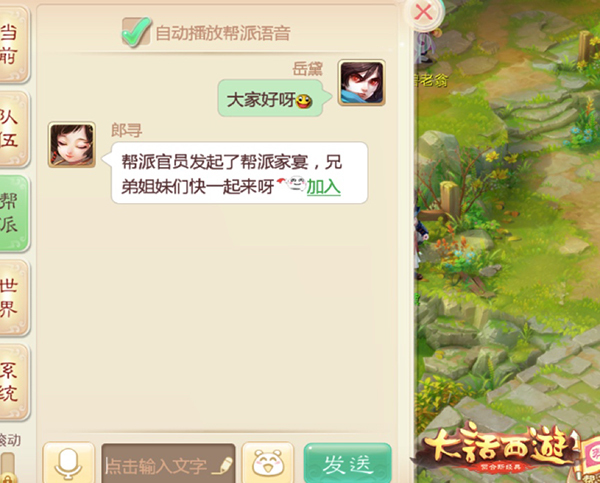Open 岳黛's player avatar
The width and height of the screenshot is (600, 483).
[x=362, y=83]
